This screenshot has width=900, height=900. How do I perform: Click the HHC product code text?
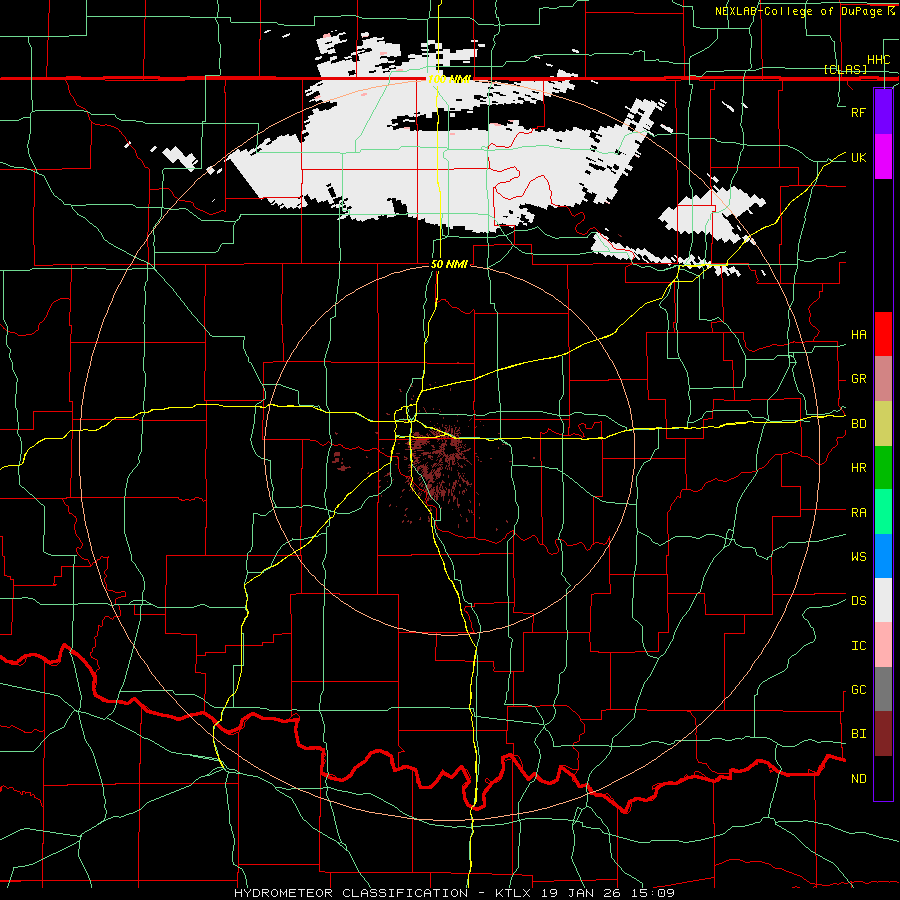[x=878, y=60]
